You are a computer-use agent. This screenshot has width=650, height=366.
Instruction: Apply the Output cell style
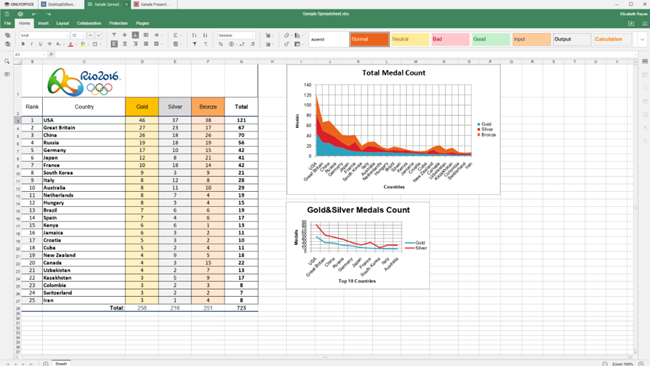572,39
